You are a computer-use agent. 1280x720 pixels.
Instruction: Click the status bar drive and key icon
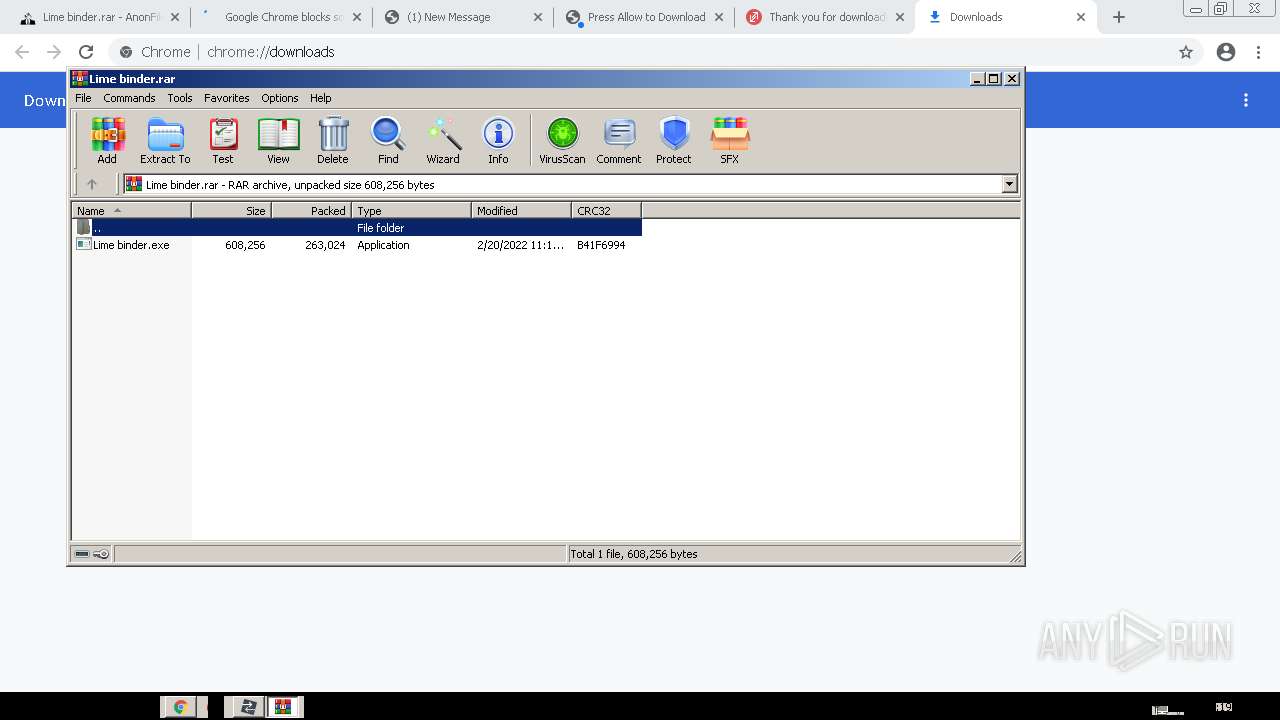(92, 554)
